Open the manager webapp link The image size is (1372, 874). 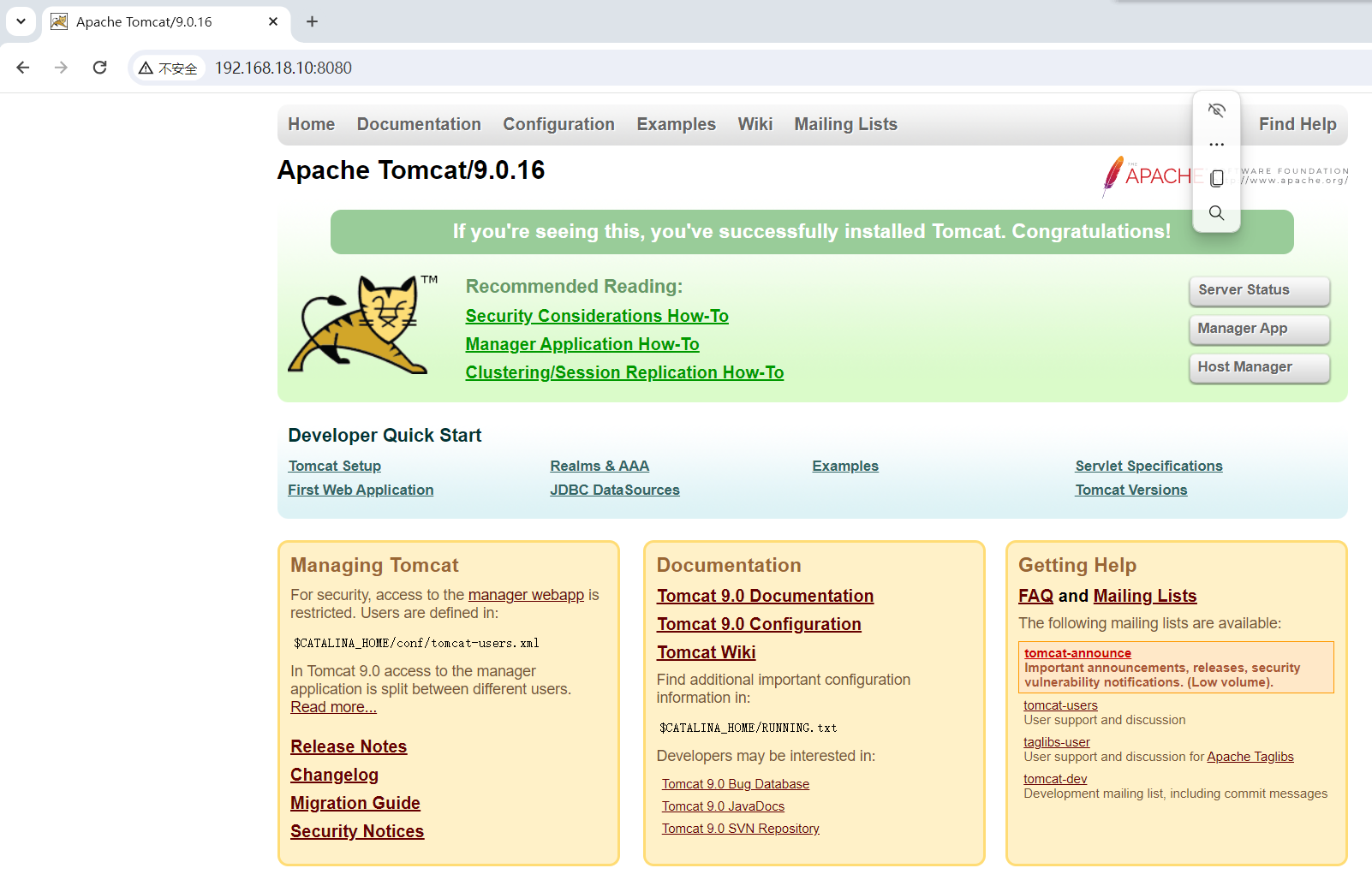[526, 595]
